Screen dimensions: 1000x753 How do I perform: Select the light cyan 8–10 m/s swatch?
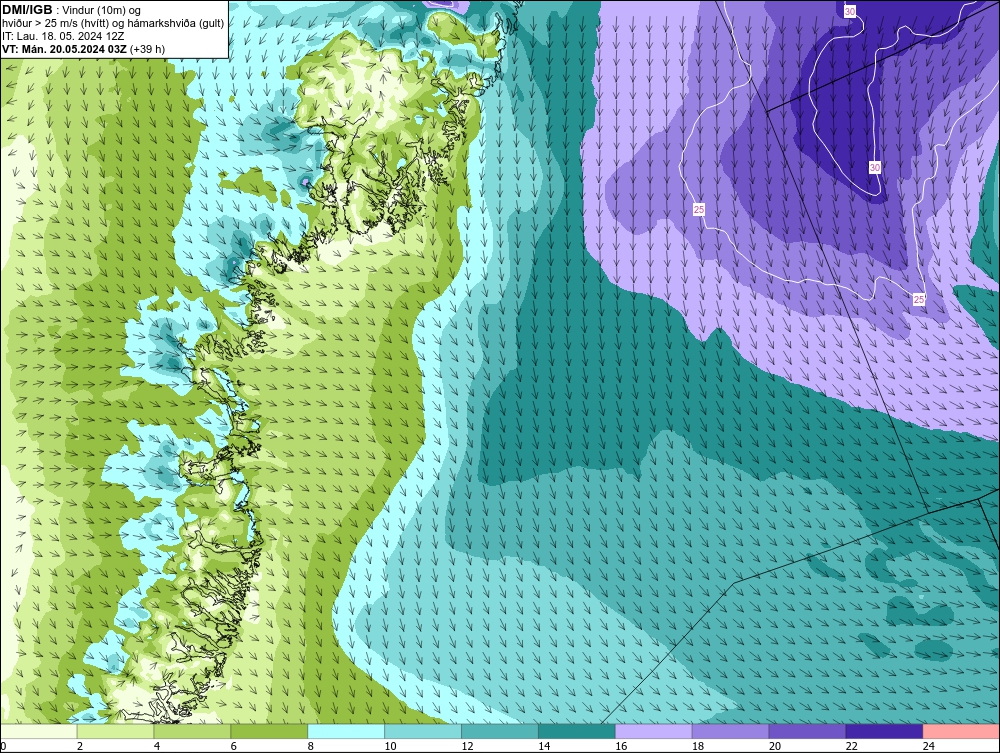click(346, 731)
